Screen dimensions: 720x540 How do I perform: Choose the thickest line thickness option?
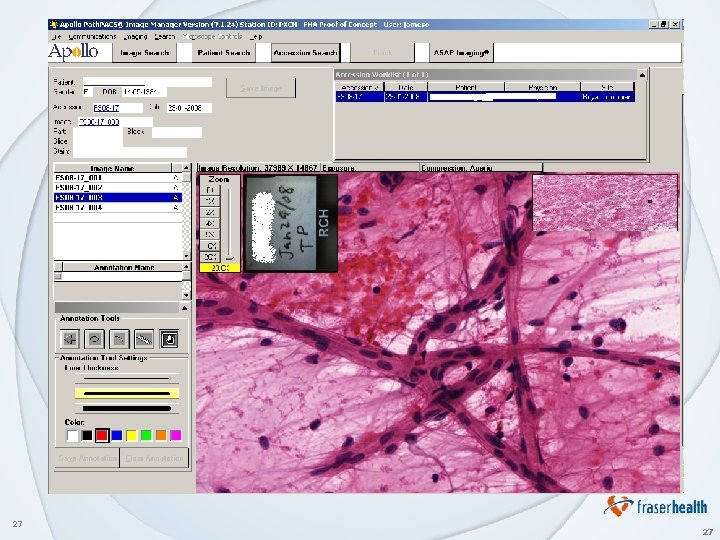click(x=127, y=408)
